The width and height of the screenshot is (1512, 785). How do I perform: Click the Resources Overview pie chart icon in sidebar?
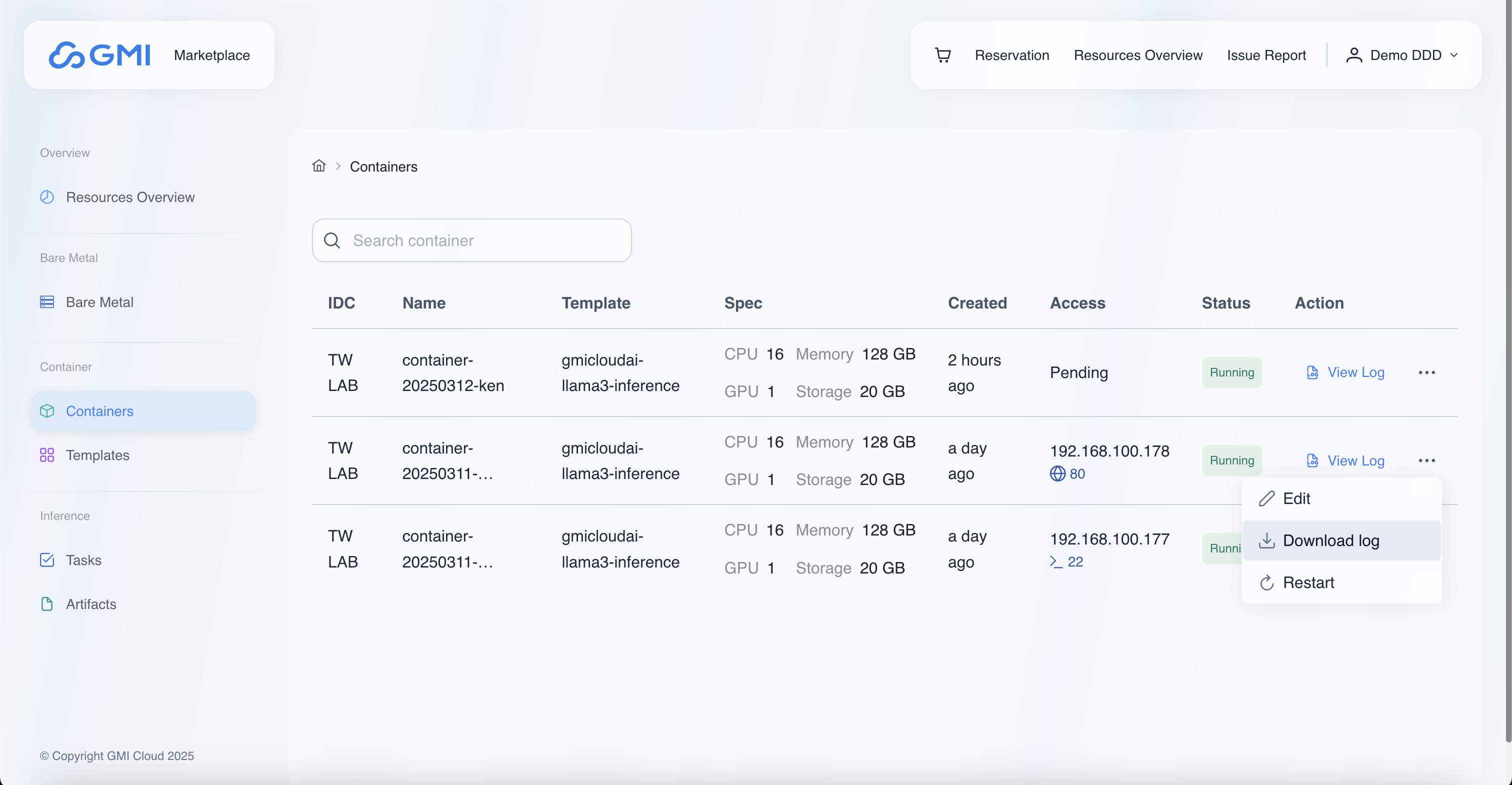(x=47, y=196)
